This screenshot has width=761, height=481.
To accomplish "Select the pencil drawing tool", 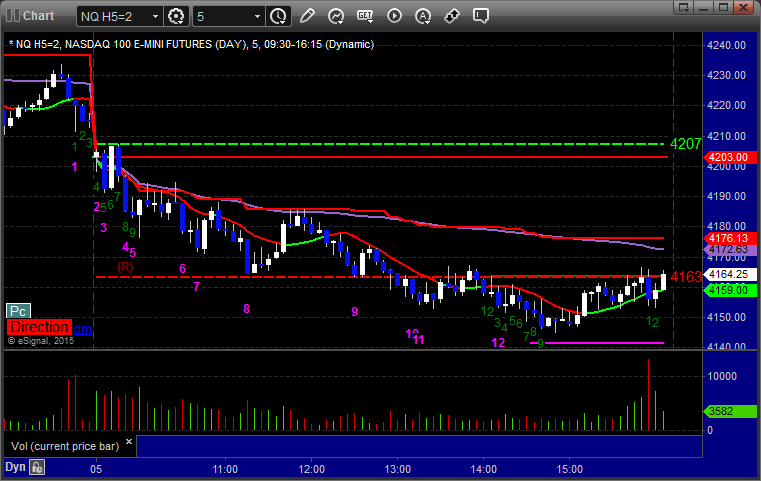I will (x=307, y=15).
